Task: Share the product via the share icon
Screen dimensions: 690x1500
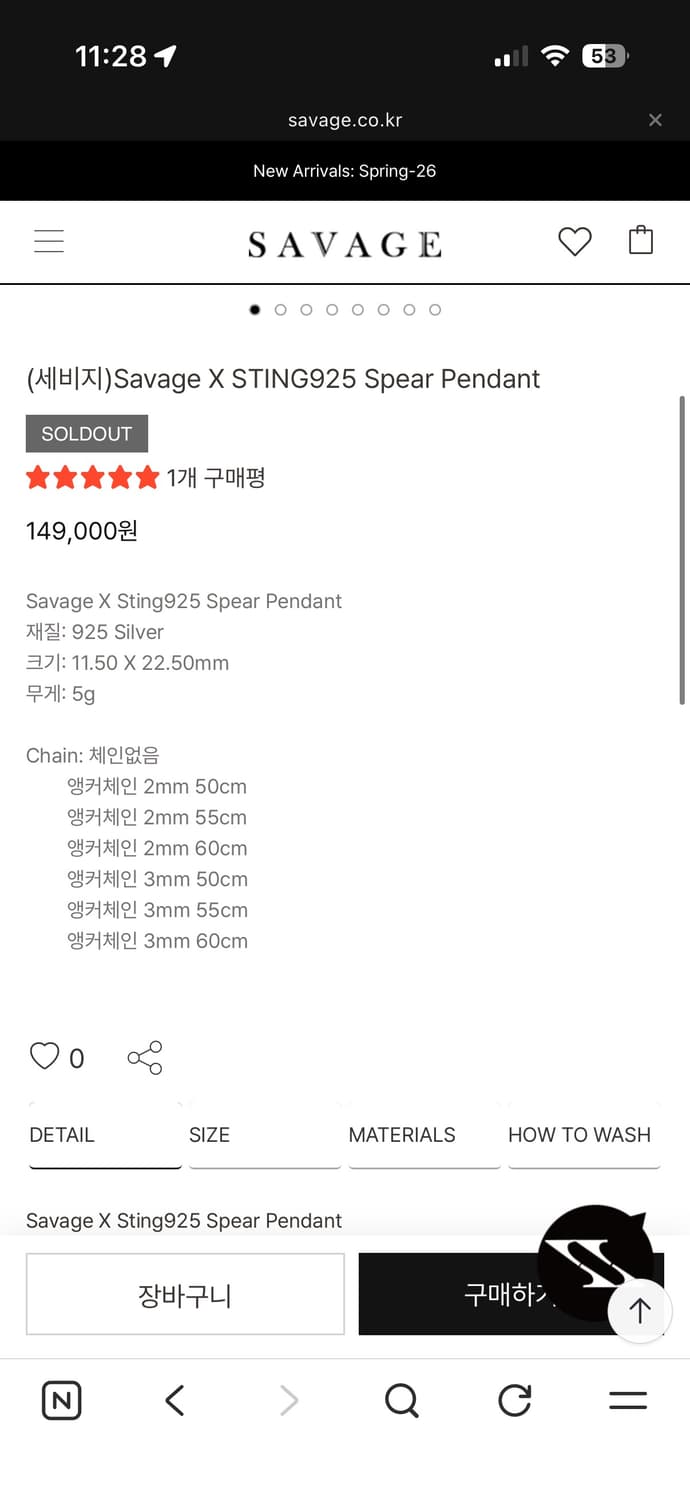Action: [x=145, y=1057]
